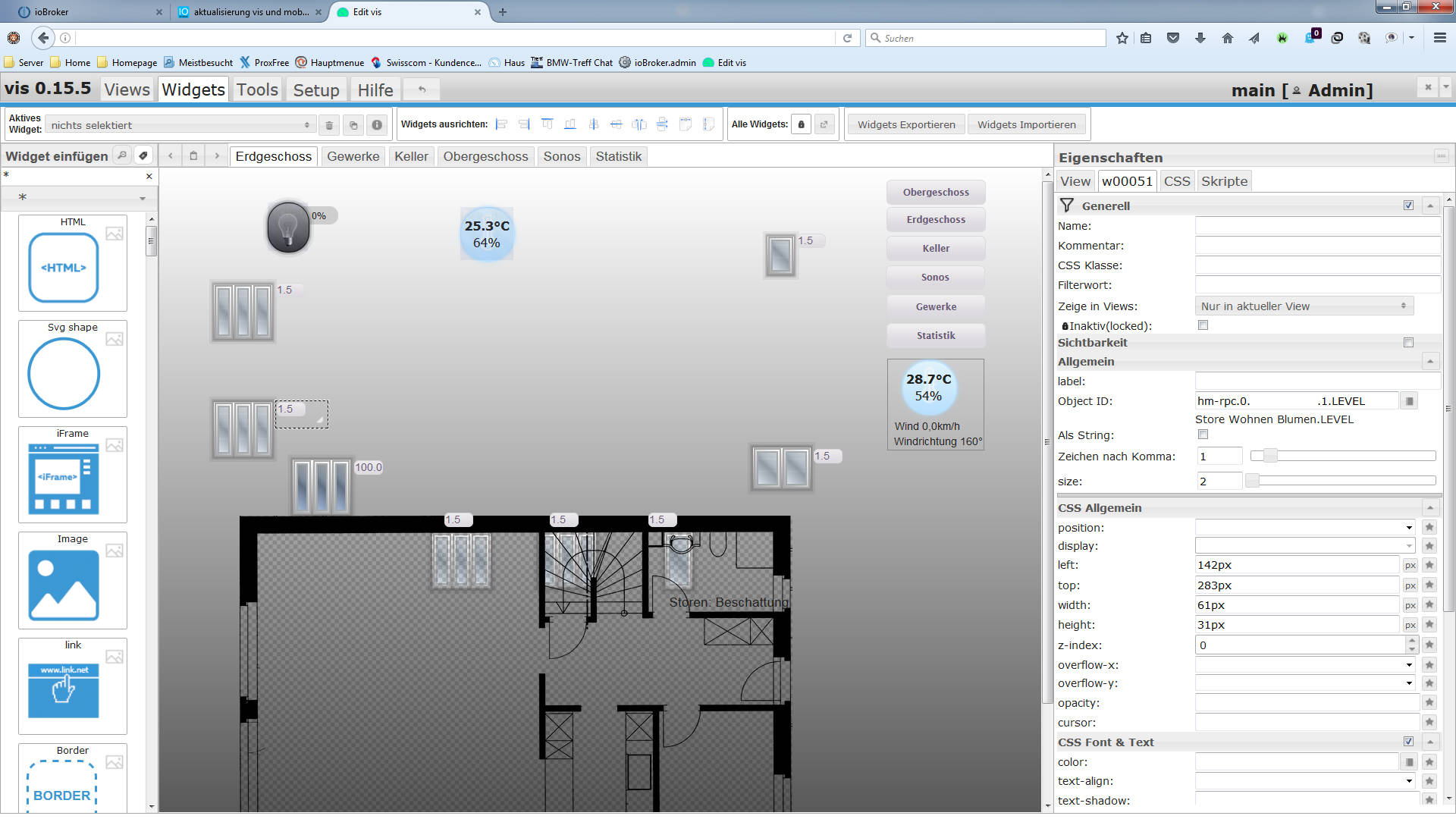Open Object ID selection dialog button
The width and height of the screenshot is (1456, 819).
tap(1409, 401)
